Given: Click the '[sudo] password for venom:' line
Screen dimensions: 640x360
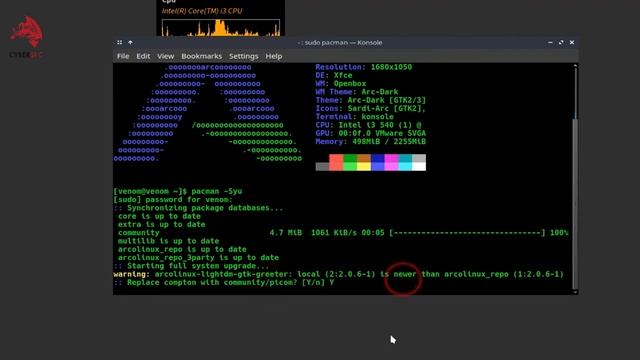Looking at the screenshot, I should tap(173, 200).
